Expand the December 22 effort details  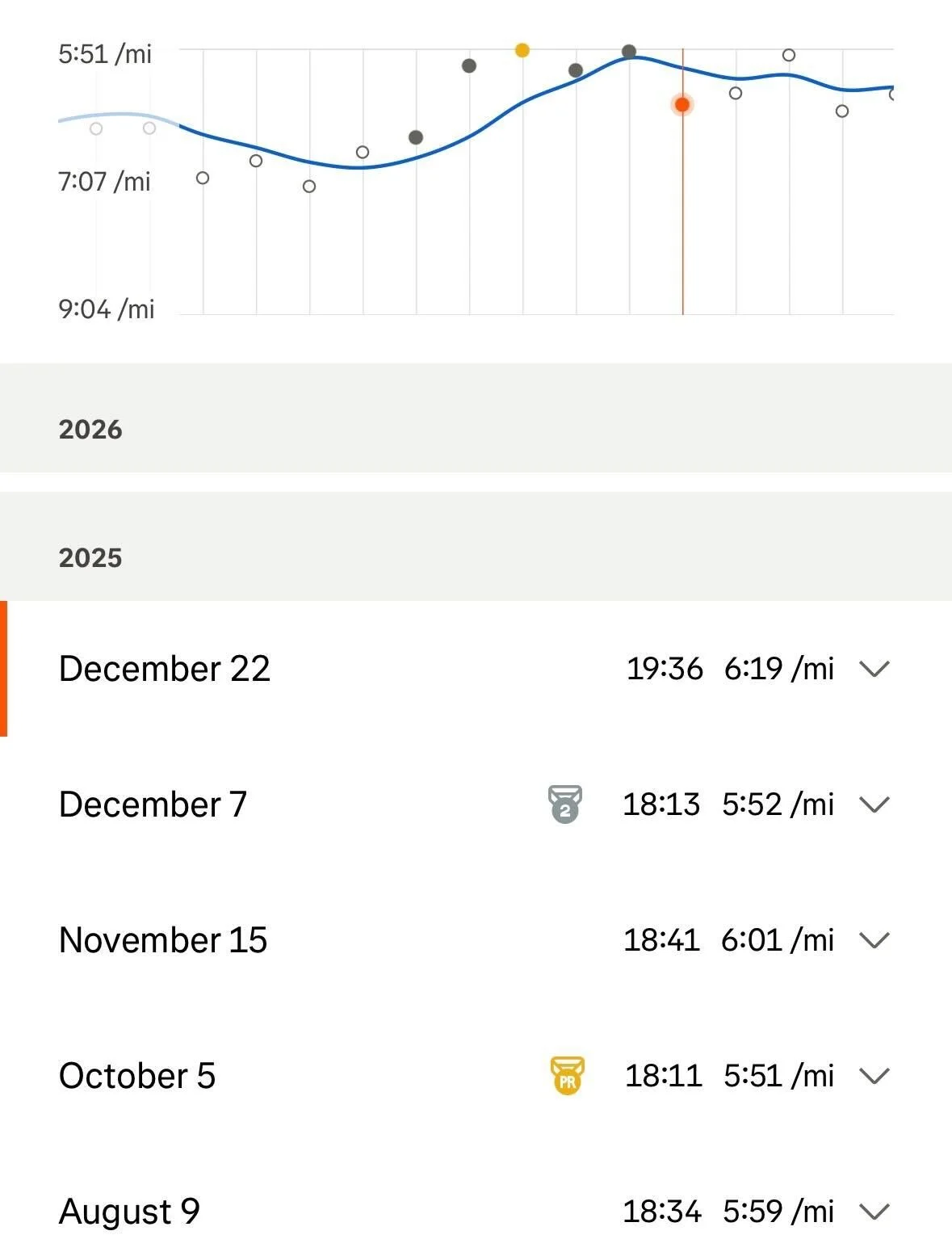[874, 669]
